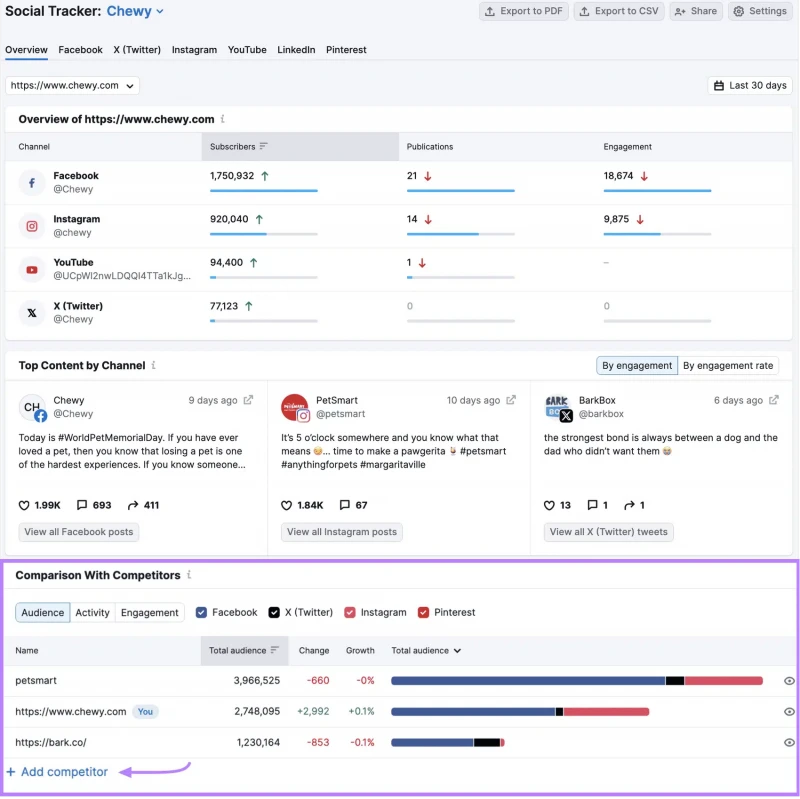Select the LinkedIn tab

(x=296, y=49)
